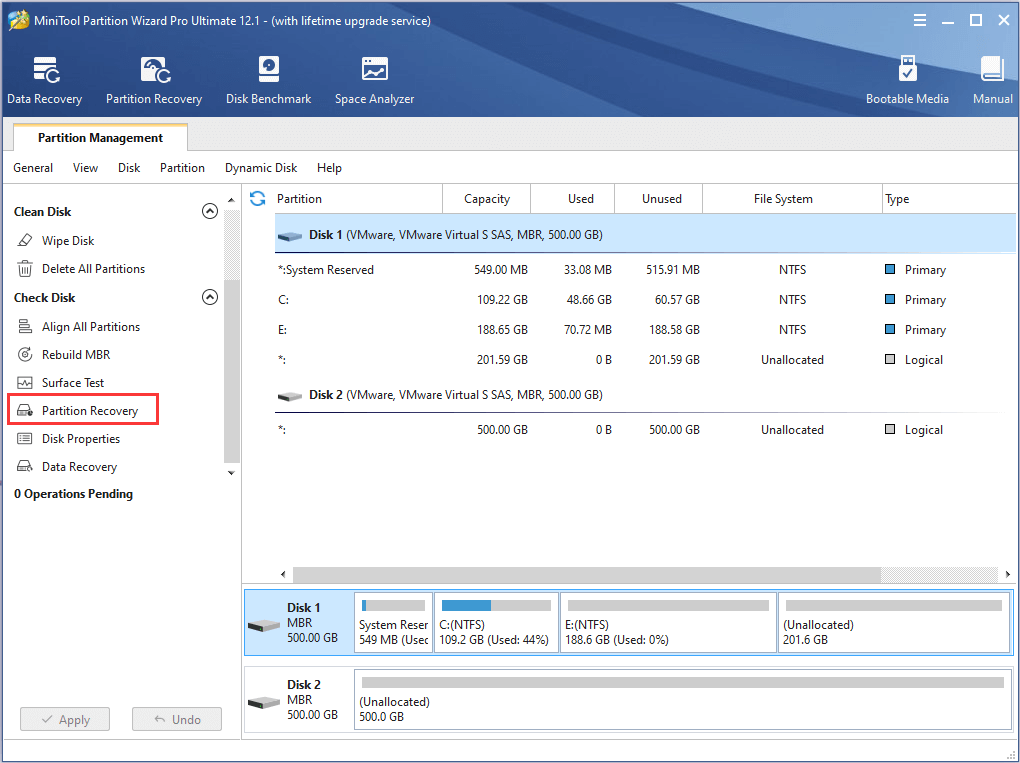Click the sidebar scroll down arrow

click(x=231, y=473)
